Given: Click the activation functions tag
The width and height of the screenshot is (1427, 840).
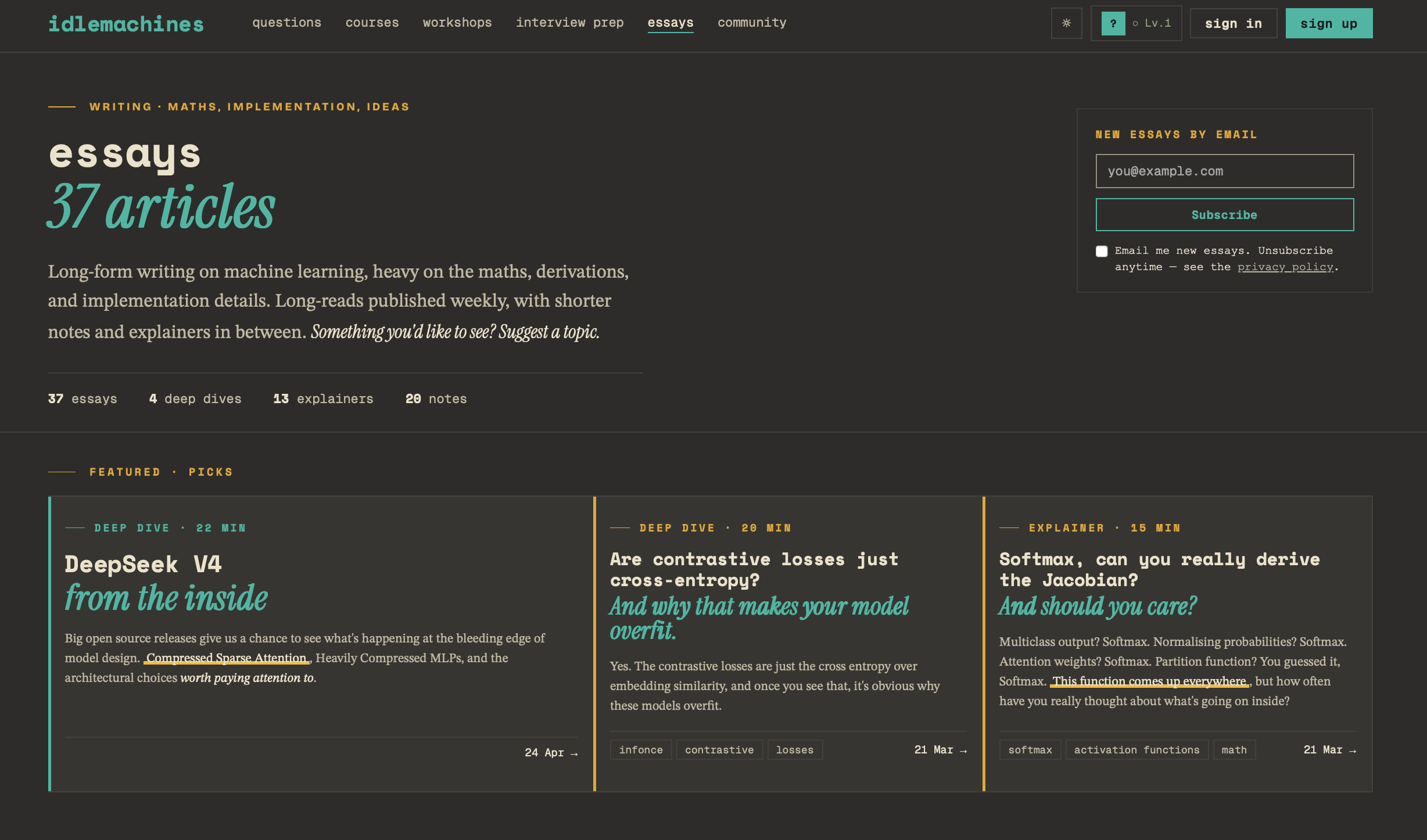Looking at the screenshot, I should click(x=1137, y=750).
